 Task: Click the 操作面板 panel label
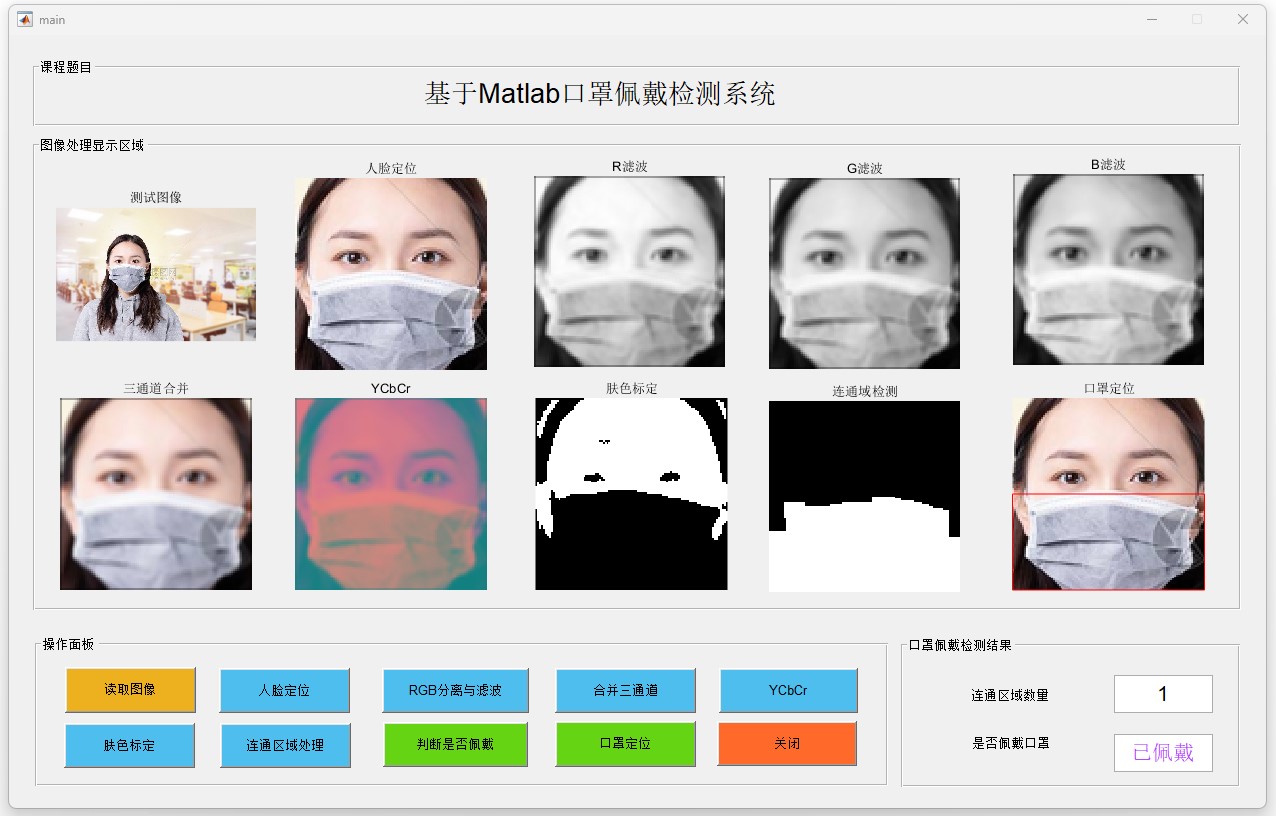68,644
